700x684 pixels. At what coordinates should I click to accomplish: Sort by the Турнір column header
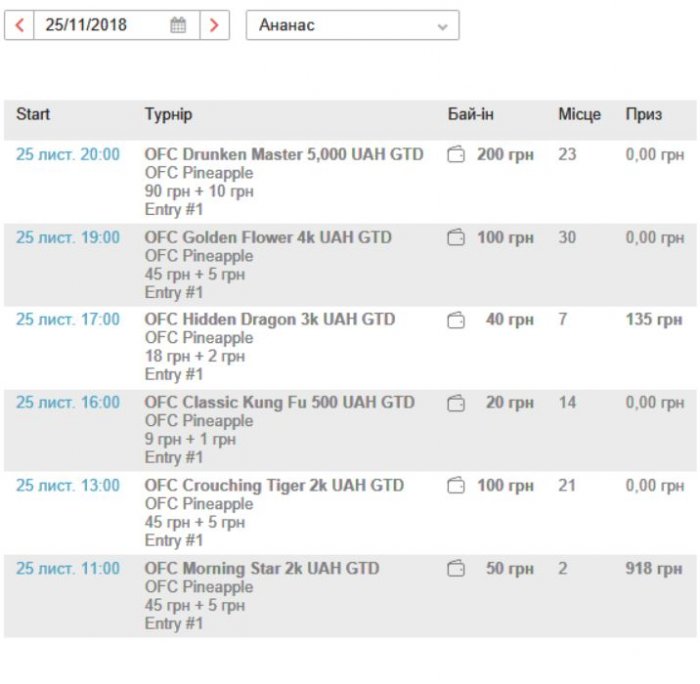coord(168,114)
